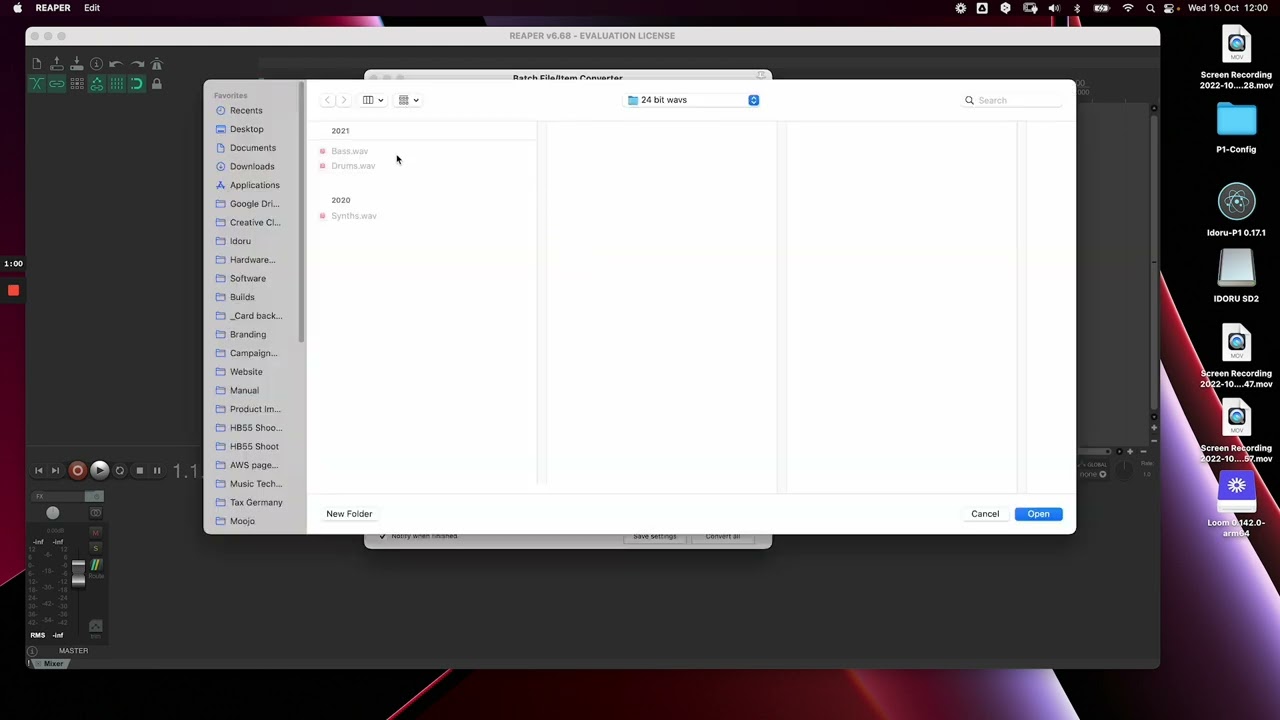Open Control Center icon in menu bar
The width and height of the screenshot is (1280, 720).
1170,8
